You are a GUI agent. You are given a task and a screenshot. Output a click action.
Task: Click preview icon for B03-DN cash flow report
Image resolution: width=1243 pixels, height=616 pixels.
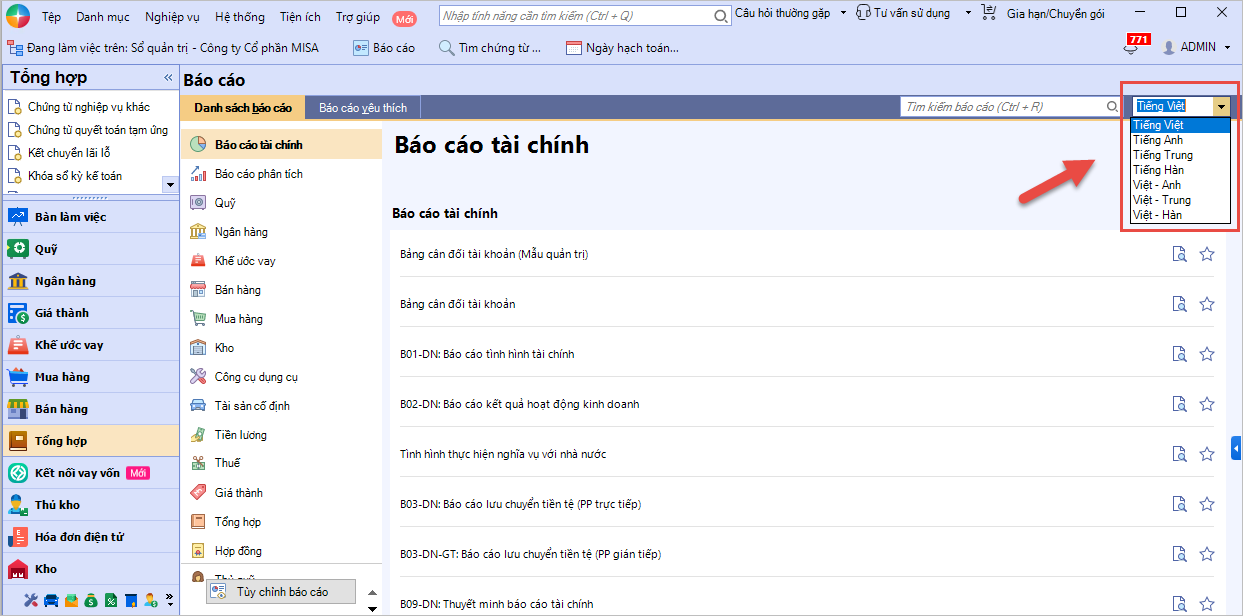tap(1179, 504)
